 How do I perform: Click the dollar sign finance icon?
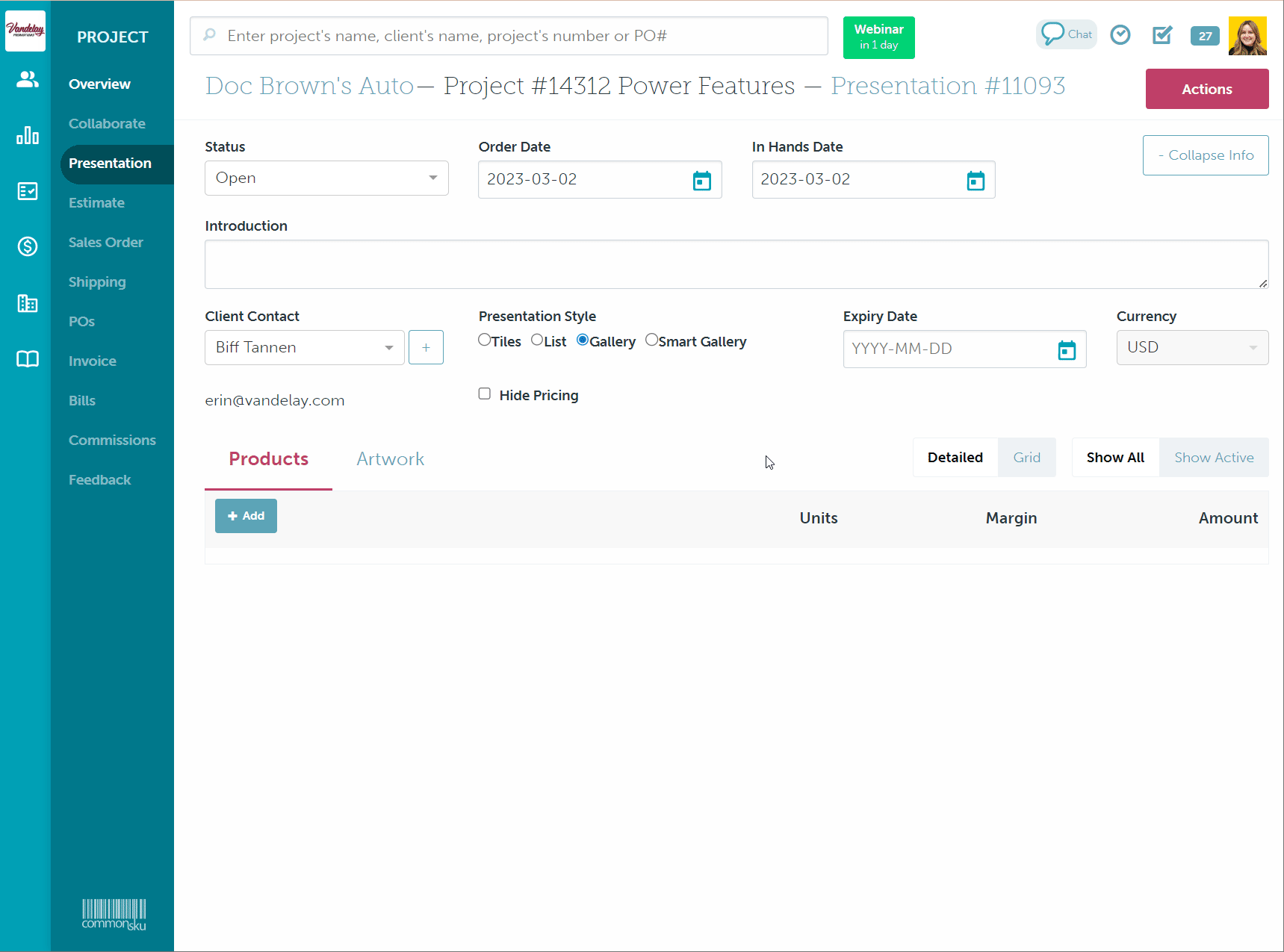(27, 246)
